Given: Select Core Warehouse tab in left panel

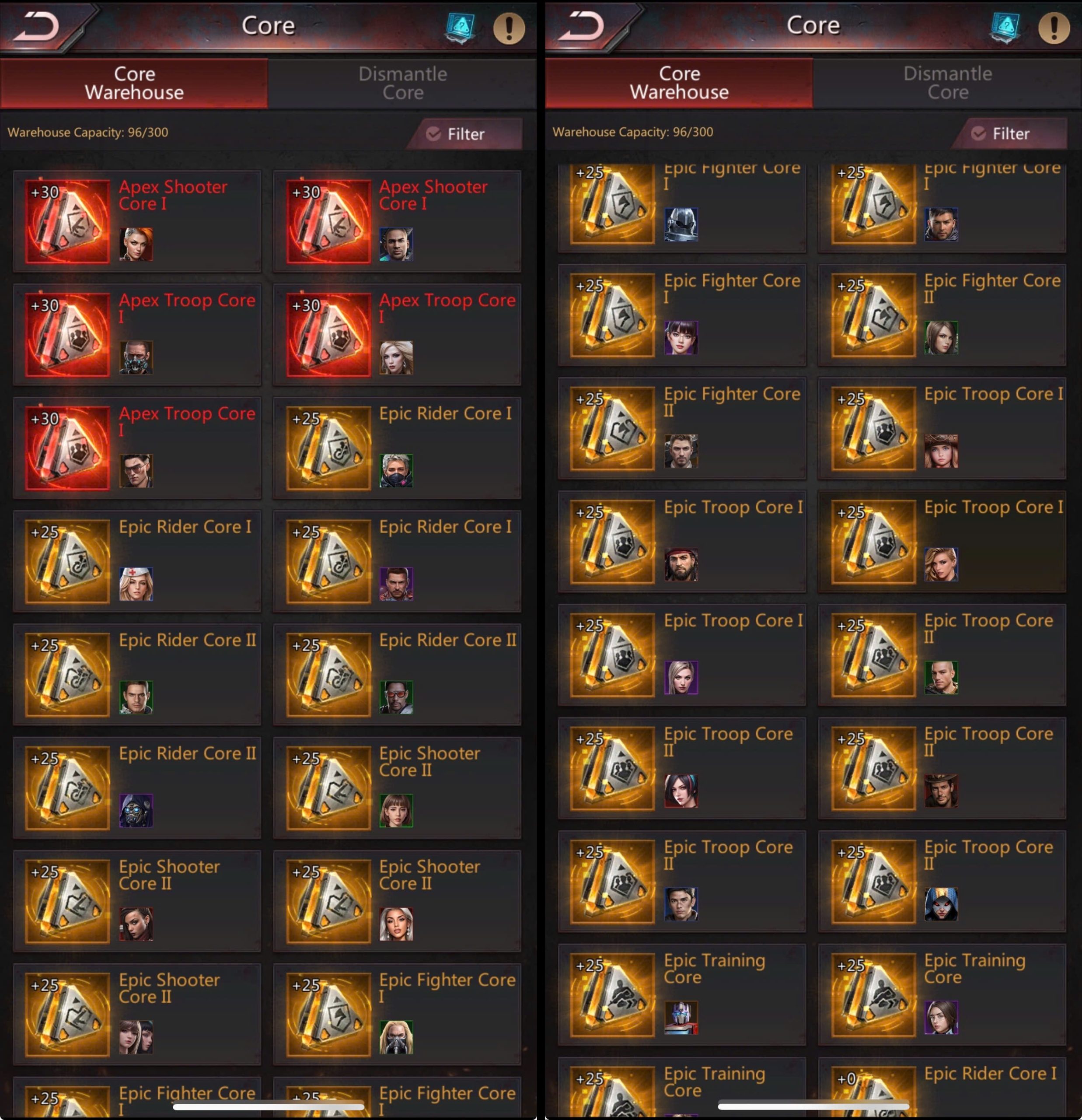Looking at the screenshot, I should [x=134, y=84].
